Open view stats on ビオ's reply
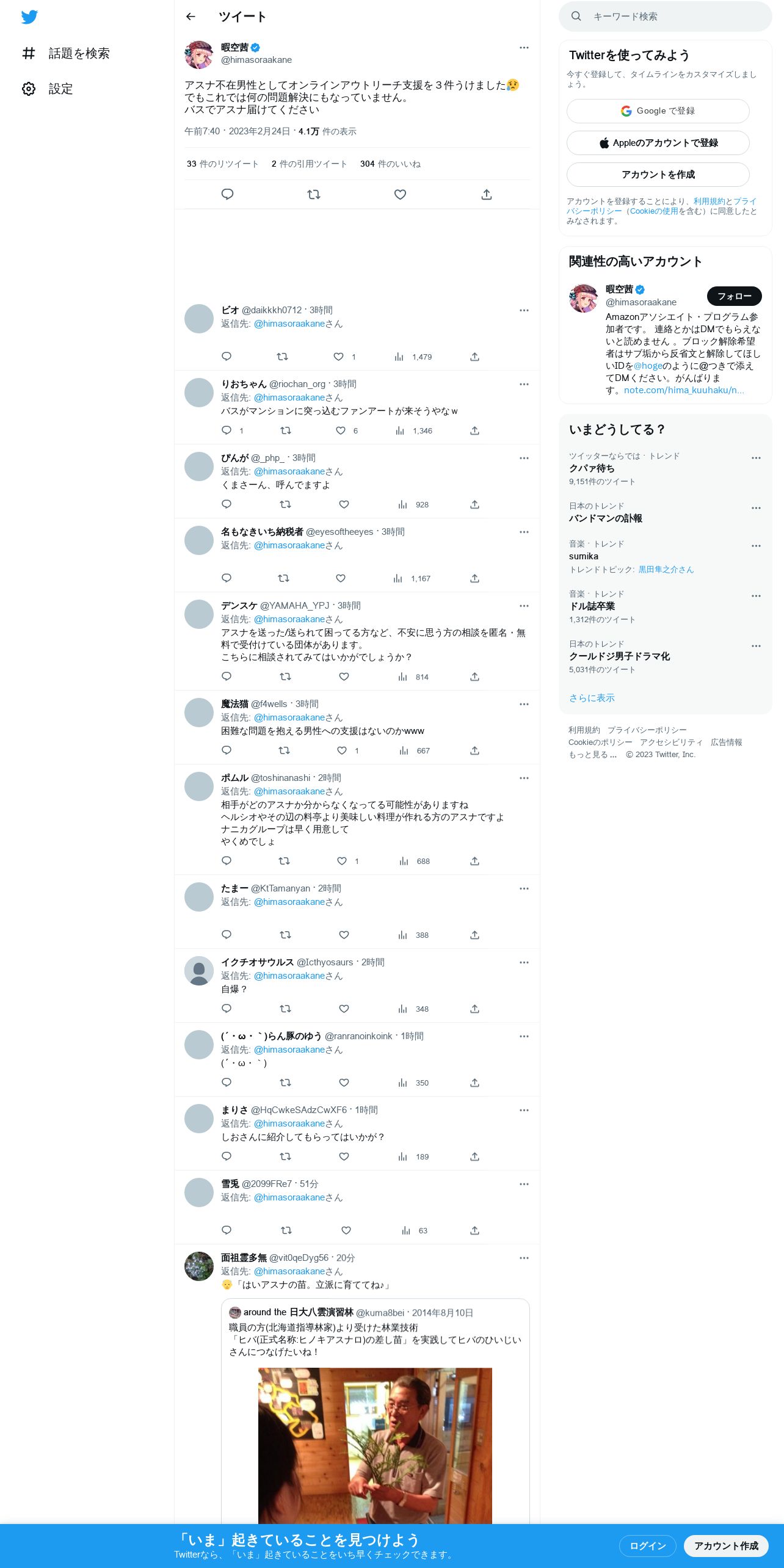Viewport: 784px width, 1568px height. click(413, 357)
